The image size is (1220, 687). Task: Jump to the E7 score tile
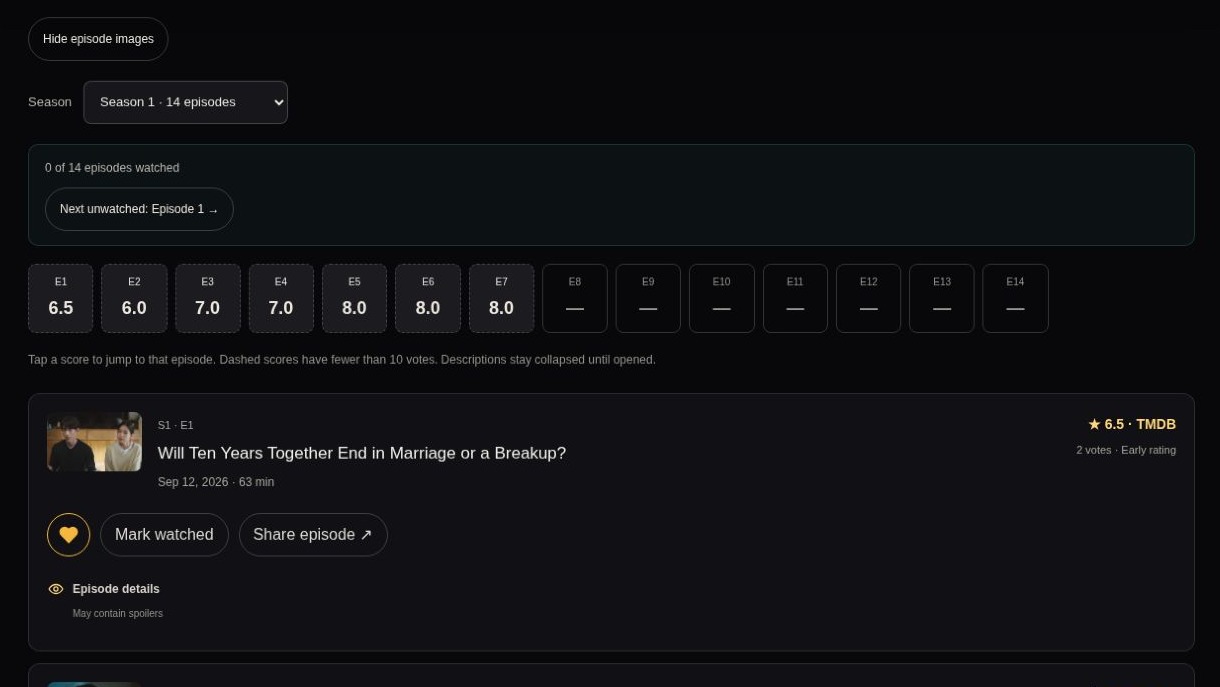(501, 298)
